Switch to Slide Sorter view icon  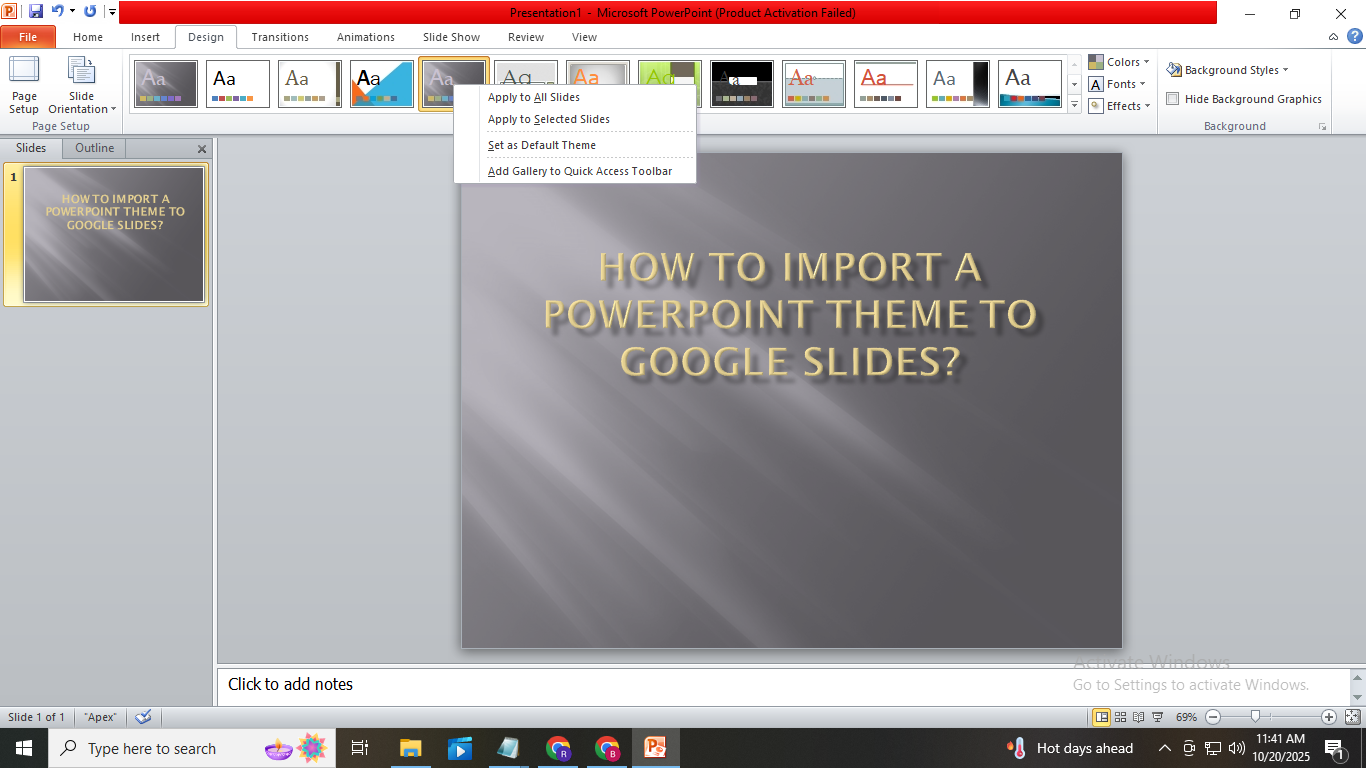click(x=1120, y=717)
